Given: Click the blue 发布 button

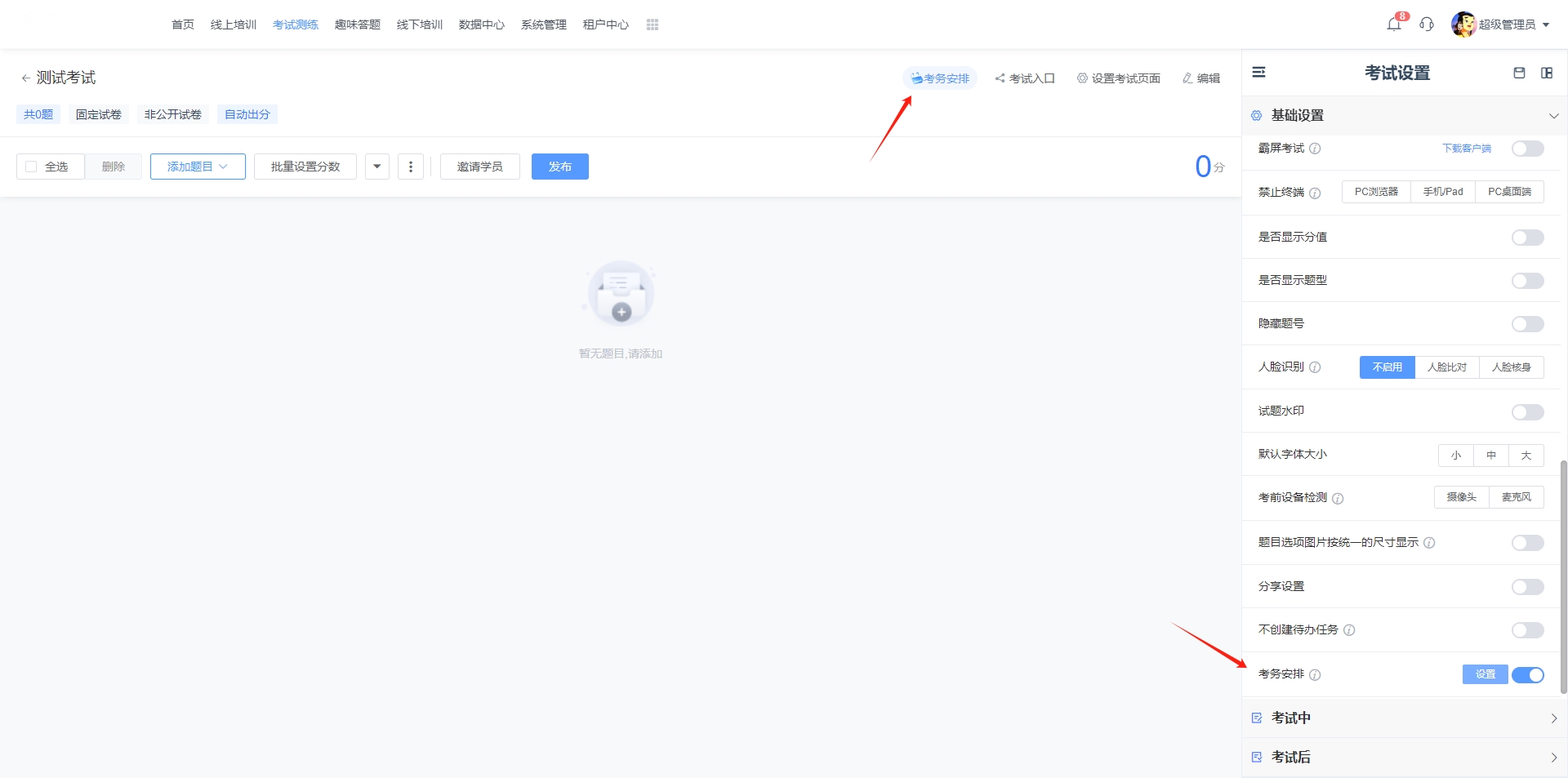Looking at the screenshot, I should (559, 167).
